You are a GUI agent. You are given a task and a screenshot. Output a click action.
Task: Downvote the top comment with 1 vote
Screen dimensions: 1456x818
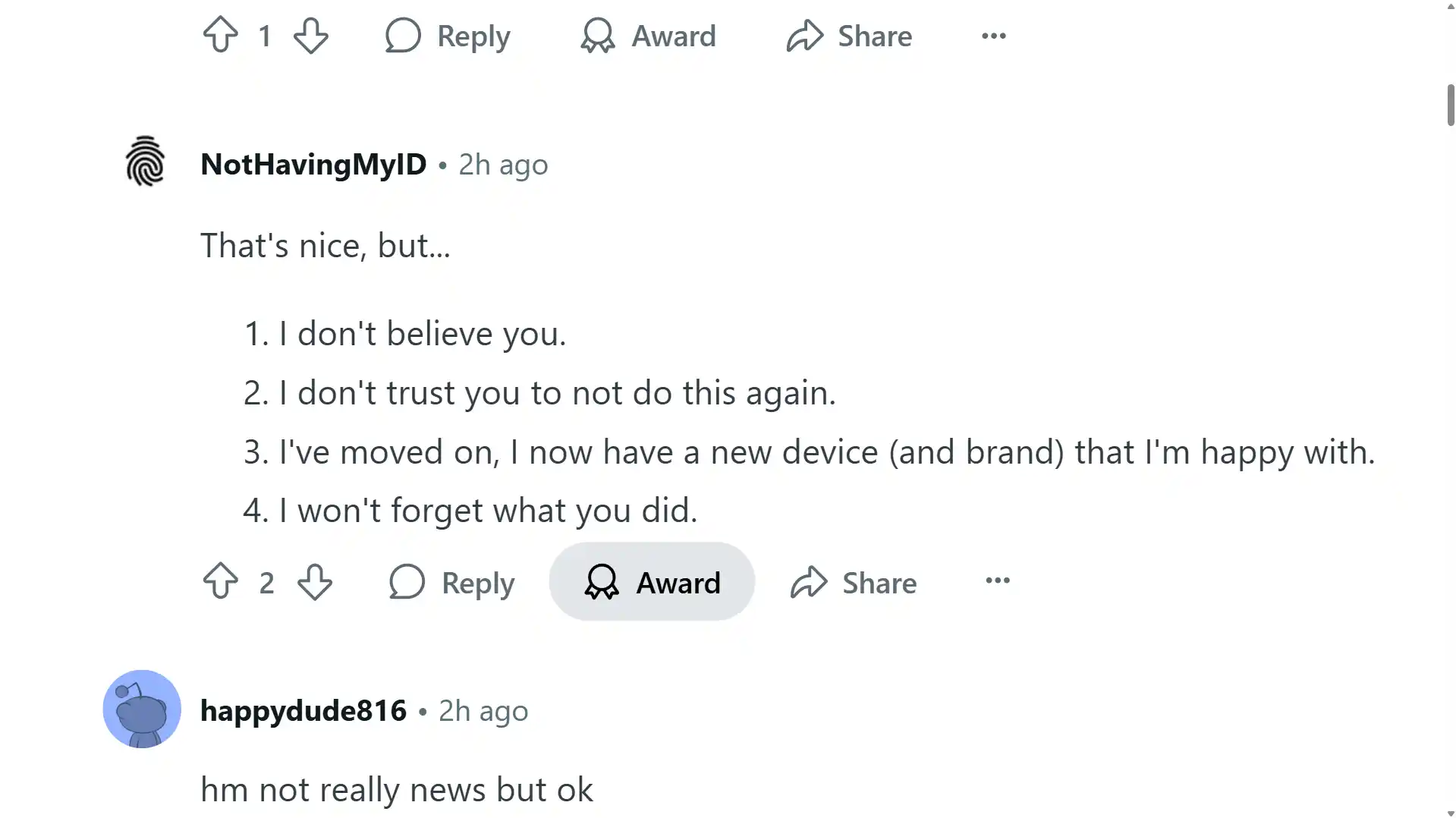tap(311, 35)
